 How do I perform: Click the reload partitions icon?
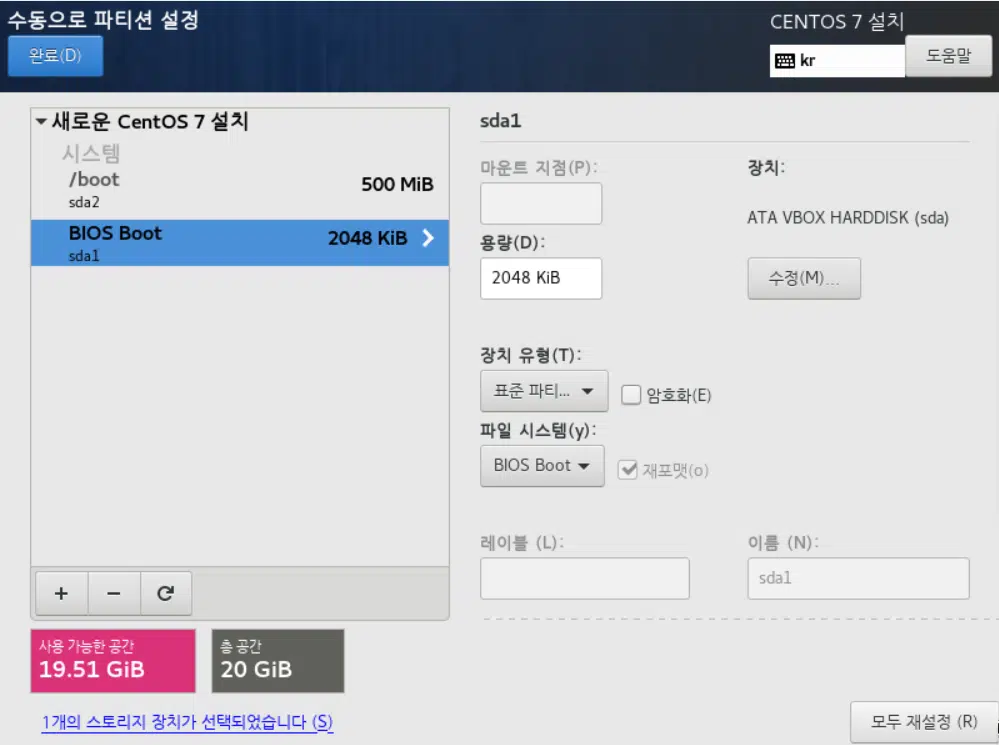pos(166,593)
